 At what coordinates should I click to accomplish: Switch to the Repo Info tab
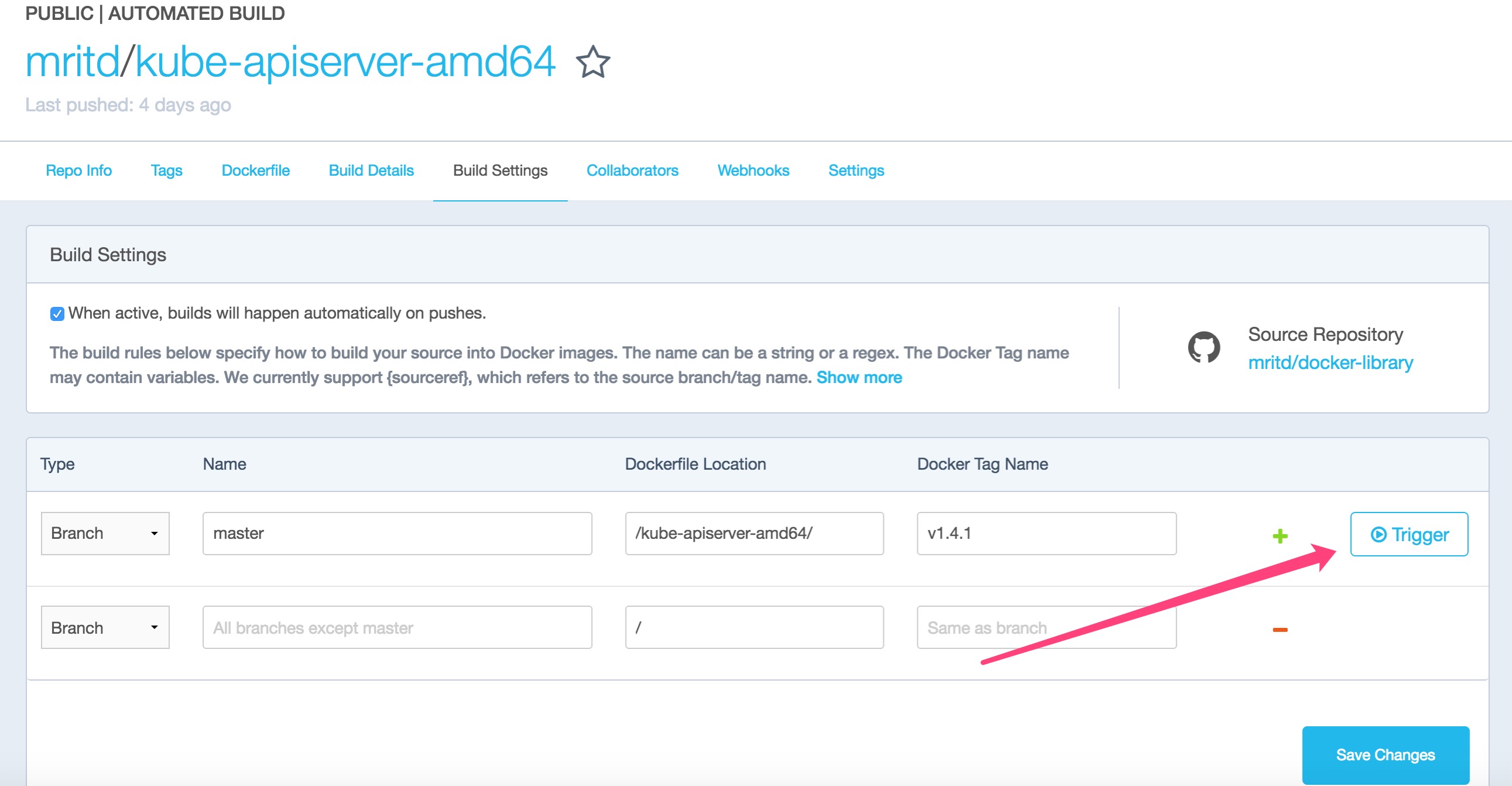(x=78, y=170)
